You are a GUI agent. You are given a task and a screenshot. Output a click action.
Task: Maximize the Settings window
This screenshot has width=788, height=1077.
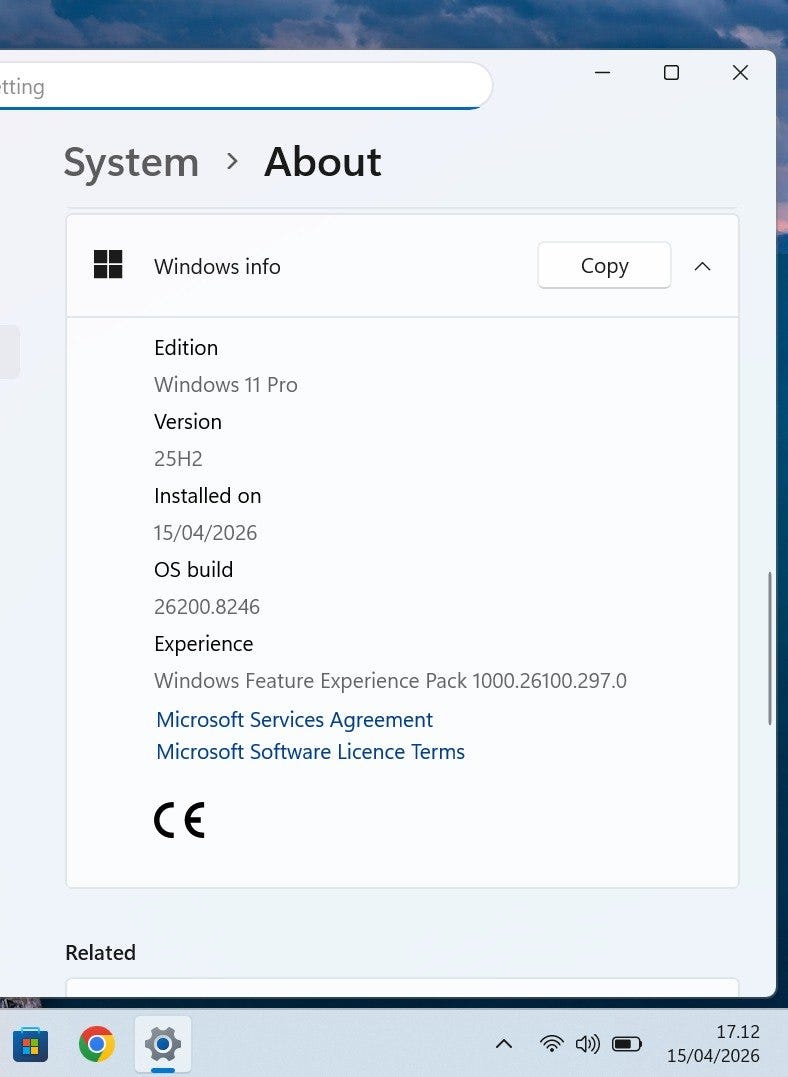[671, 73]
